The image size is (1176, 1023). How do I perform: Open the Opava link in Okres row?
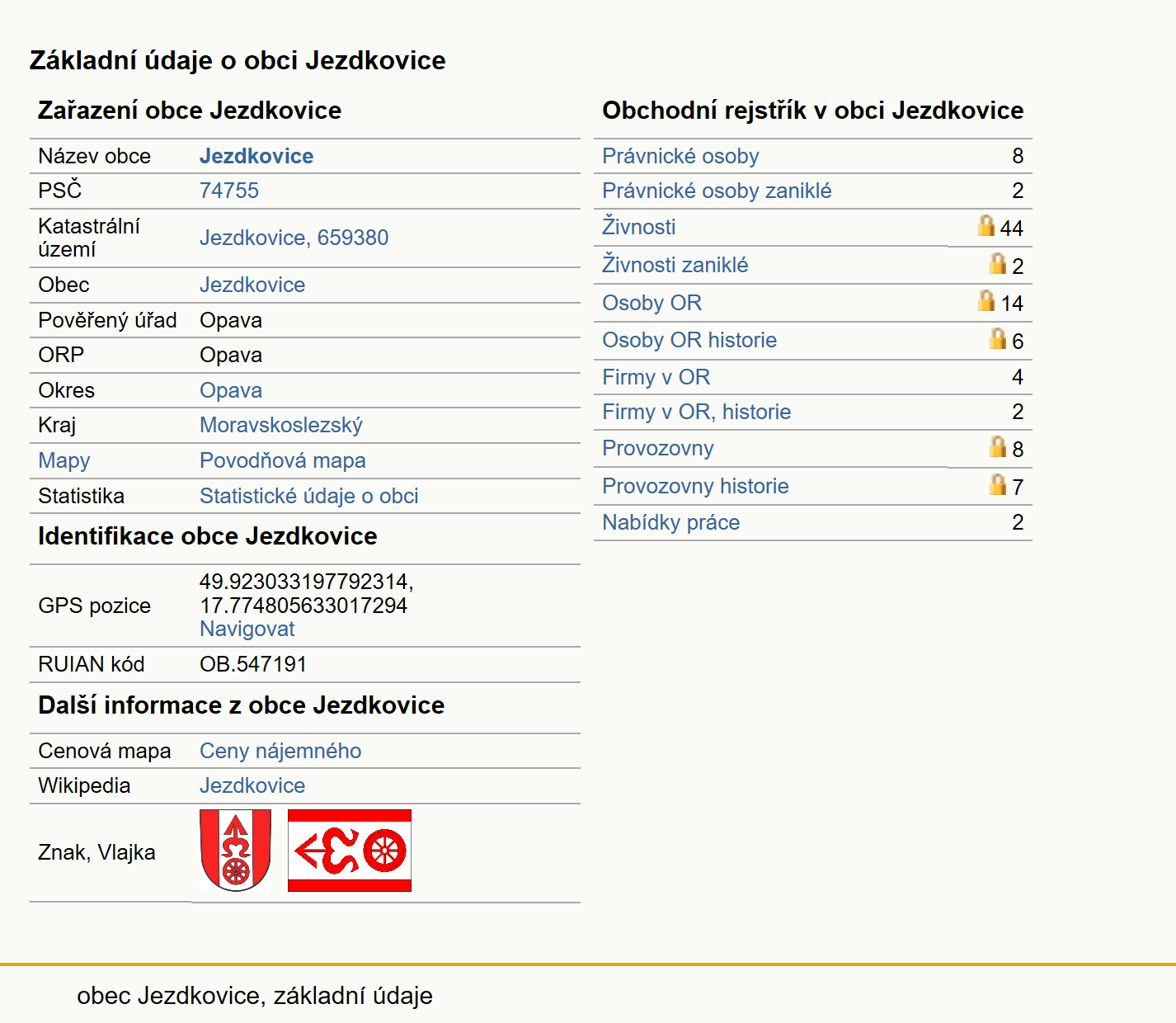pyautogui.click(x=231, y=390)
